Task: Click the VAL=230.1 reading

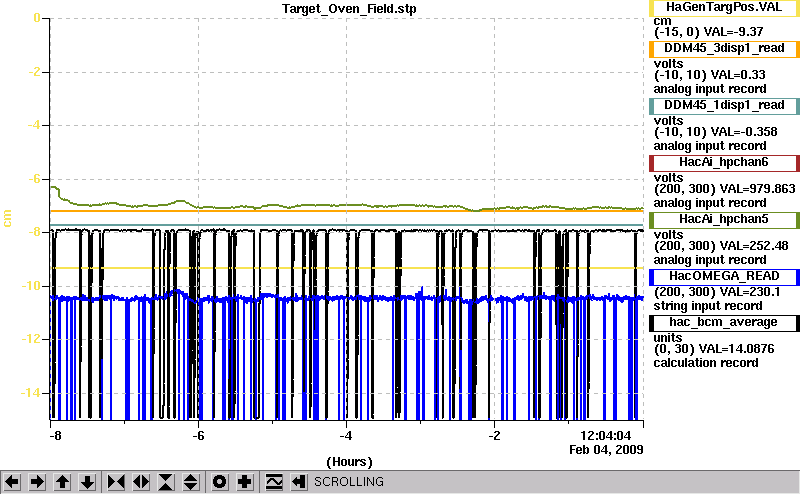Action: 746,292
